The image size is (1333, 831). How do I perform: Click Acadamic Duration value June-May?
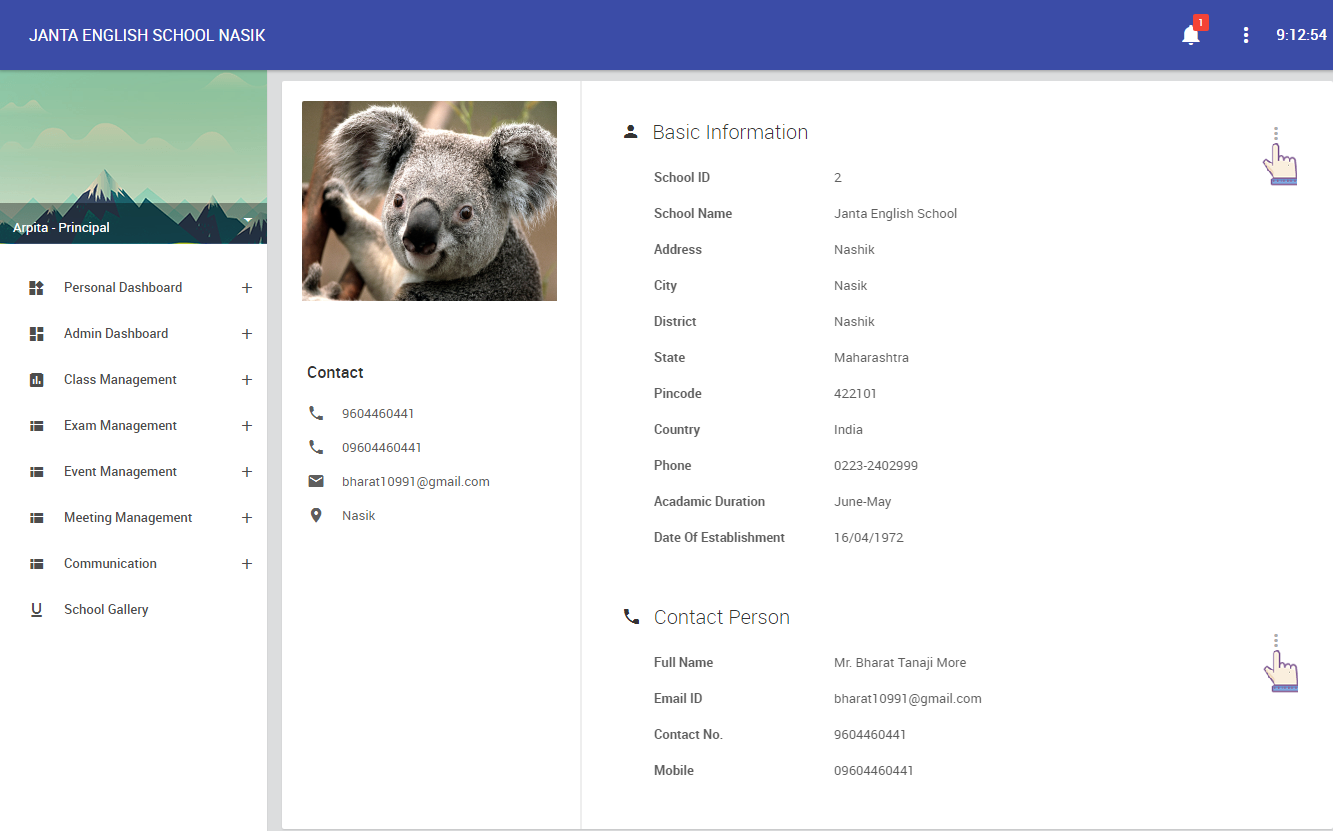863,501
